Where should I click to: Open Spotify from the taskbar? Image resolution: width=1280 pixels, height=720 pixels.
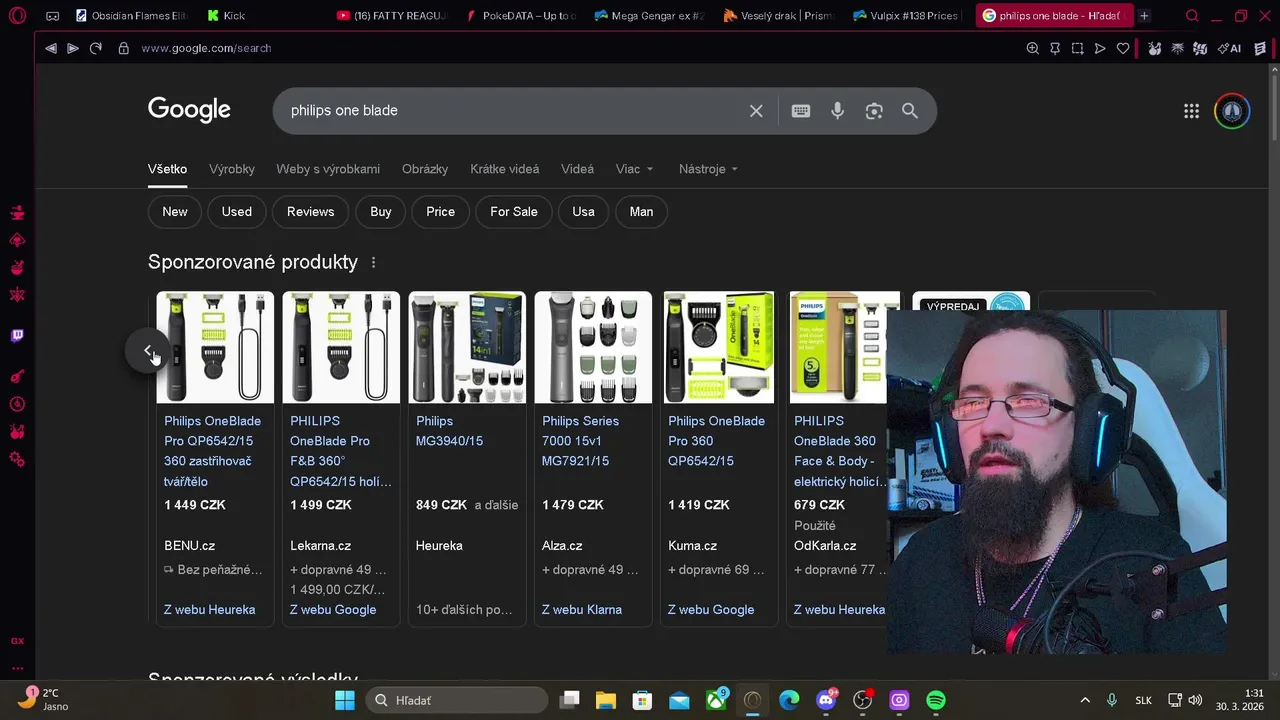(x=936, y=700)
